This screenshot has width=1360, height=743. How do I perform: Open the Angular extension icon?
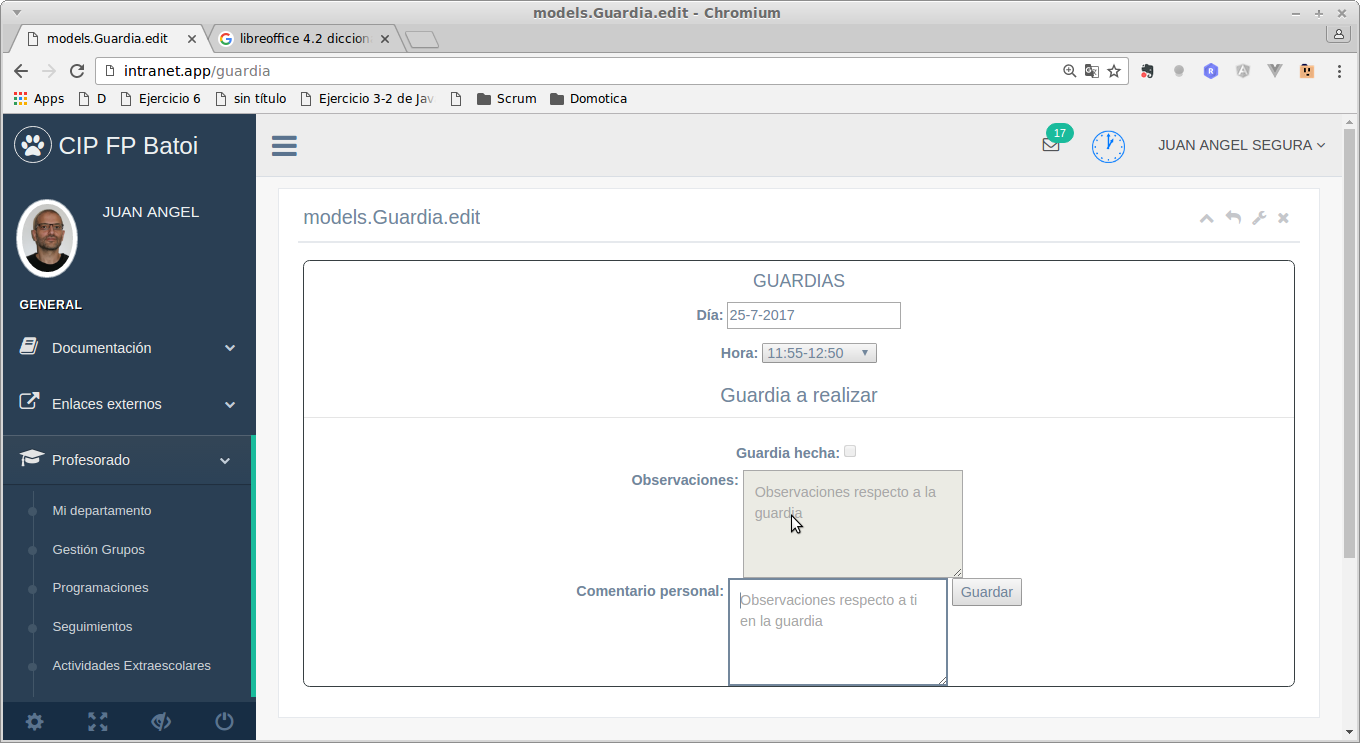point(1243,71)
